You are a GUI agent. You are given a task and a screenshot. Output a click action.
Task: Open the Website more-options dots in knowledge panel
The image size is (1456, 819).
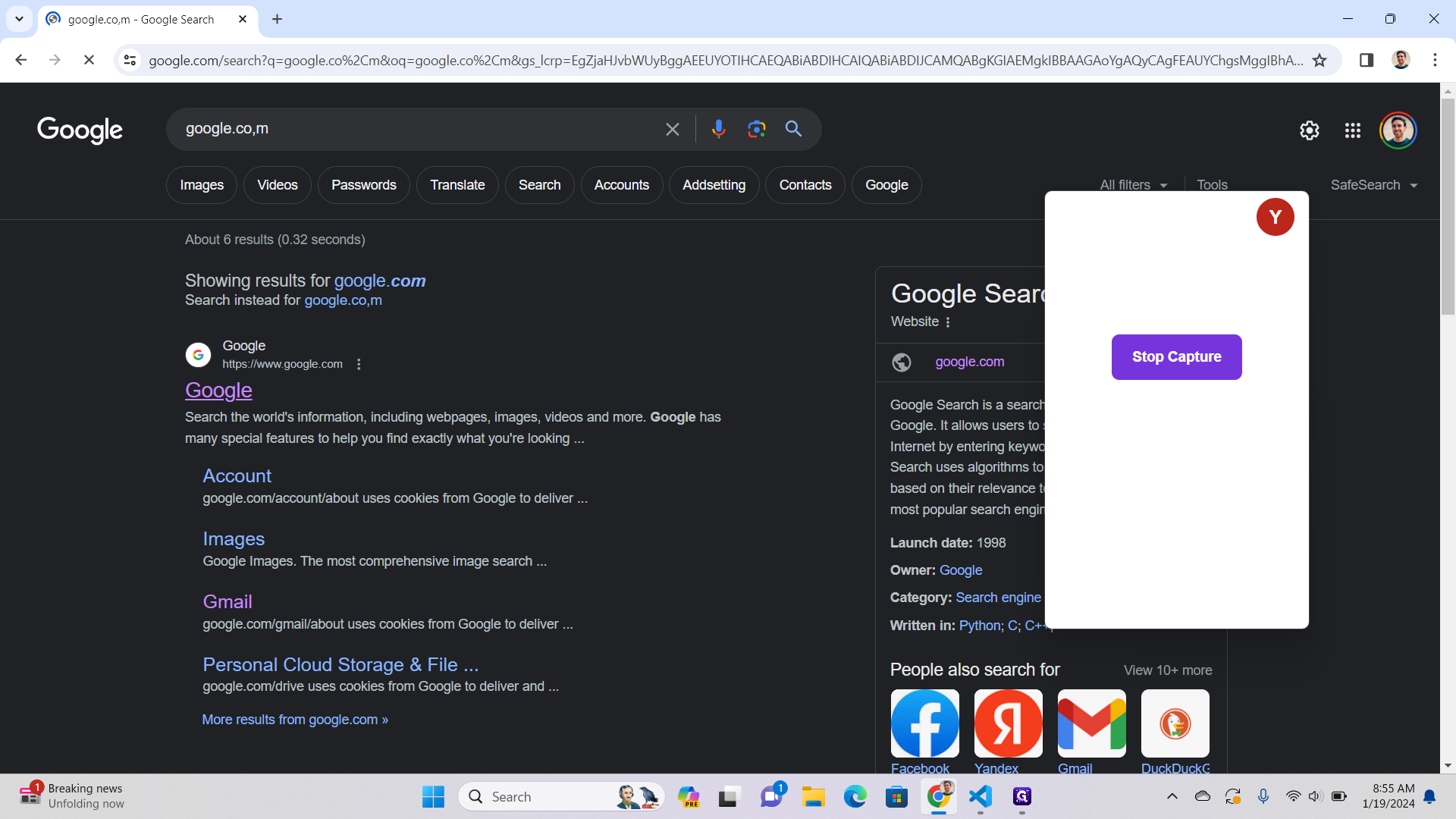948,322
